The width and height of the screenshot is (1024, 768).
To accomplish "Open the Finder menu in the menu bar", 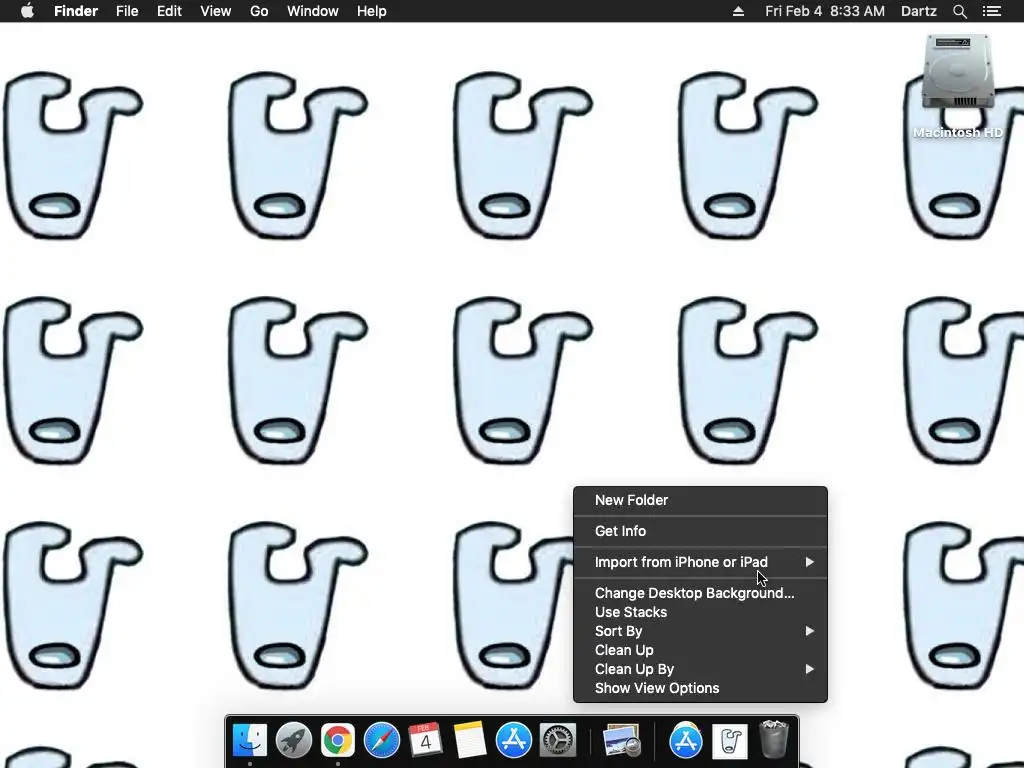I will [x=76, y=11].
